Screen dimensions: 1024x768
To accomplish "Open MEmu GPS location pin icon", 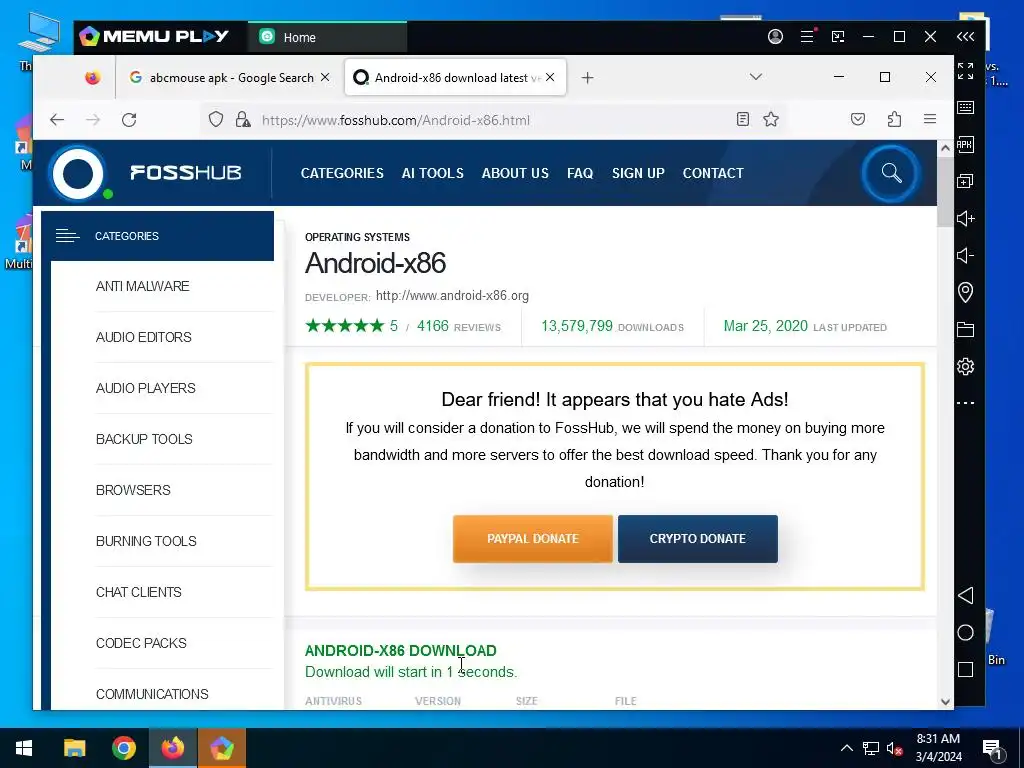I will tap(965, 292).
